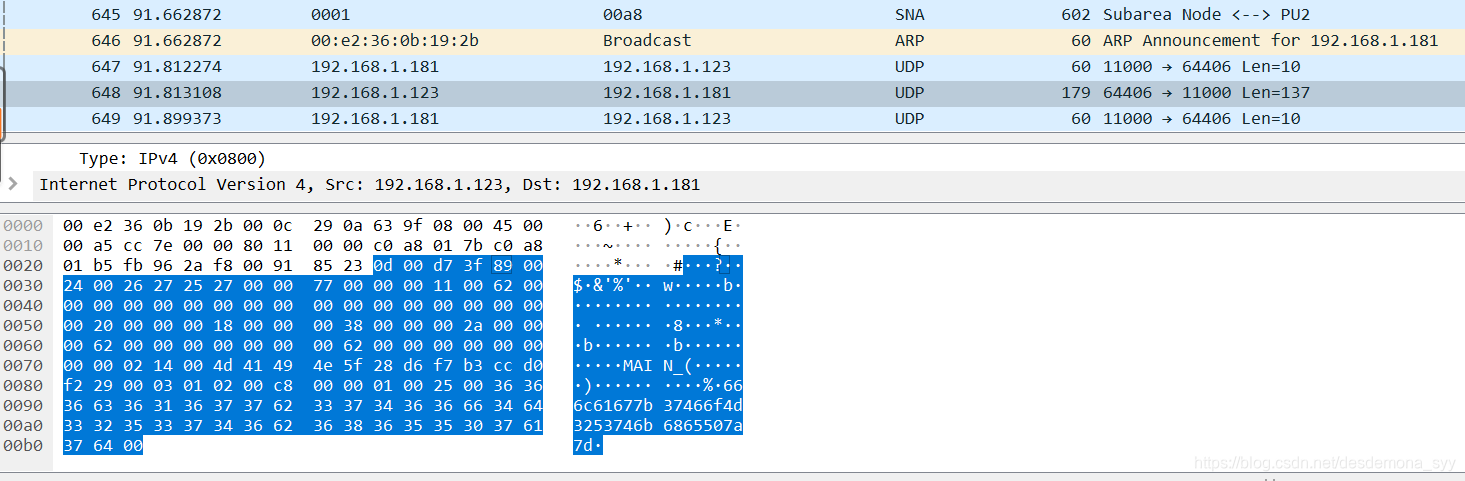Image resolution: width=1465 pixels, height=481 pixels.
Task: Click destination 192.168.1.123 in packet 647
Action: click(x=667, y=67)
